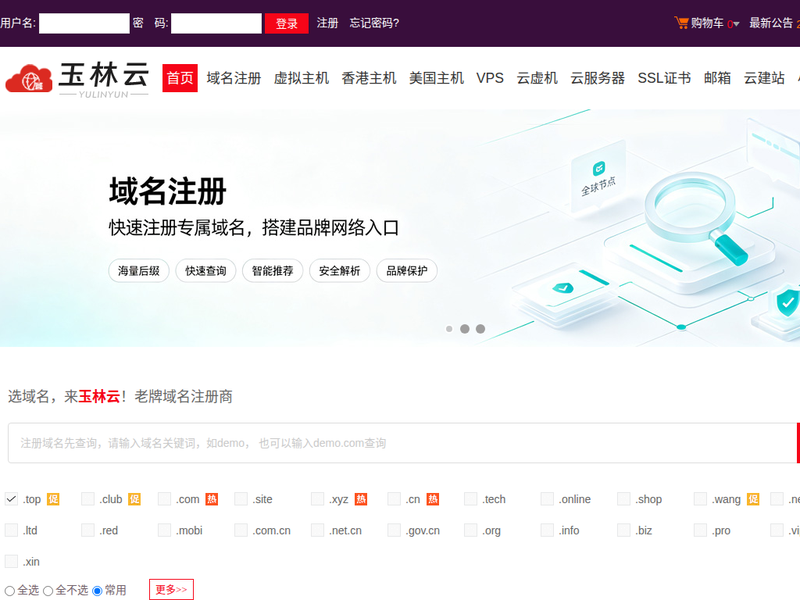
Task: Go to the 首页 home tab
Action: pyautogui.click(x=180, y=78)
